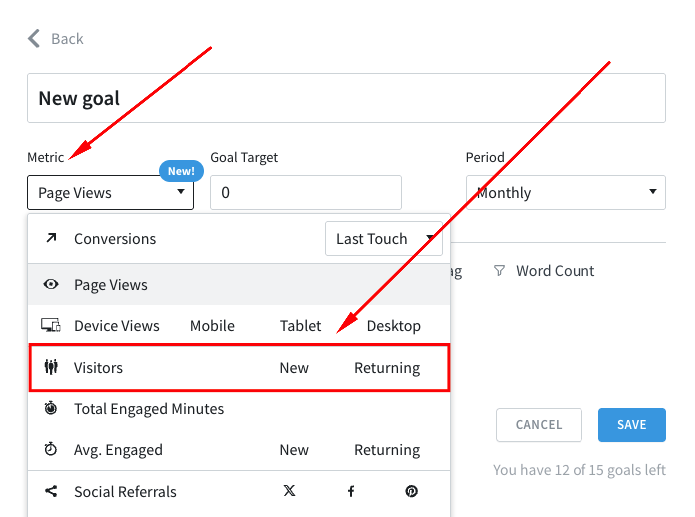695x517 pixels.
Task: Select the Facebook social referral icon
Action: (x=351, y=492)
